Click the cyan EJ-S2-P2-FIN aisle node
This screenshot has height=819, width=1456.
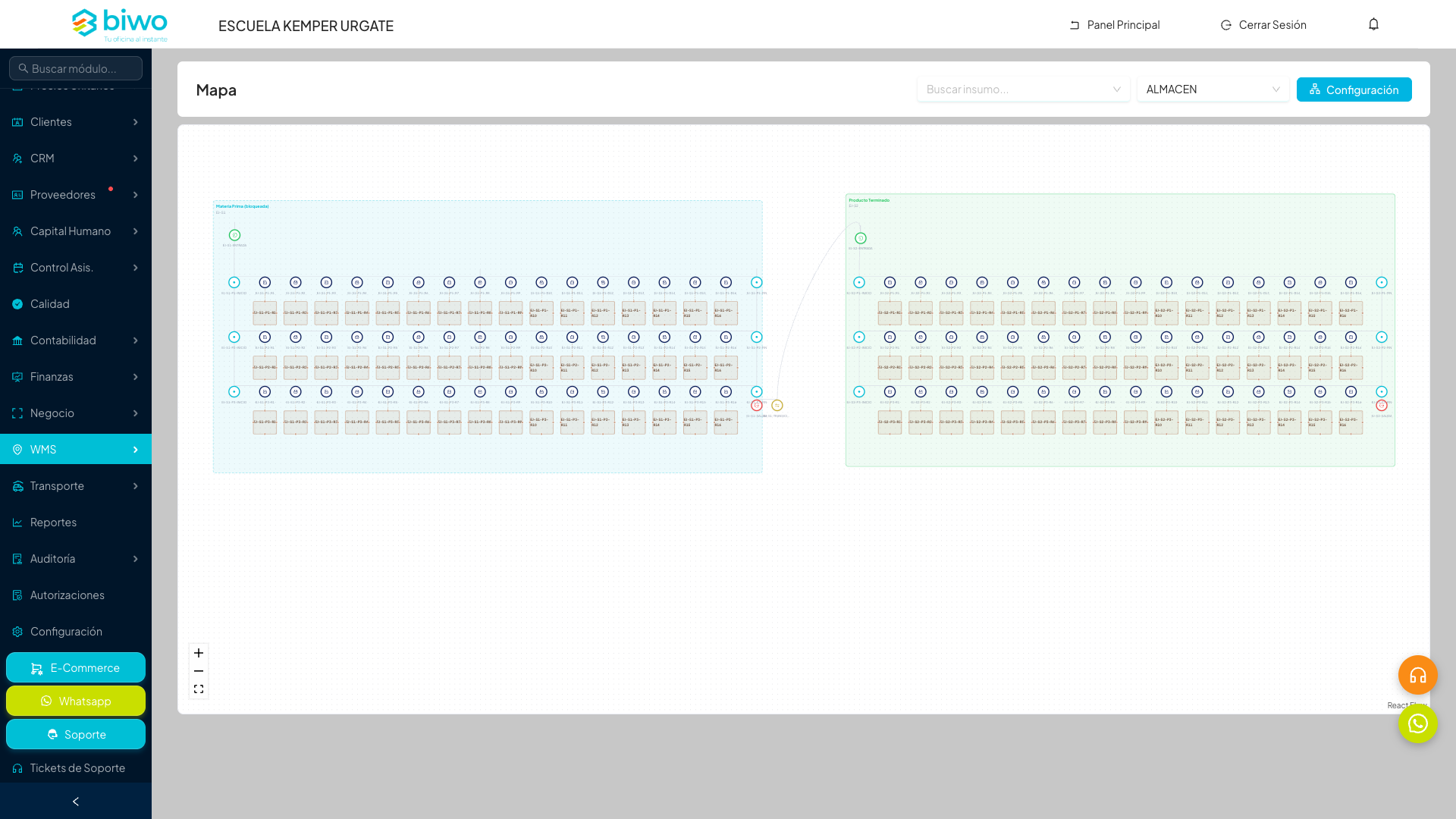[1382, 337]
